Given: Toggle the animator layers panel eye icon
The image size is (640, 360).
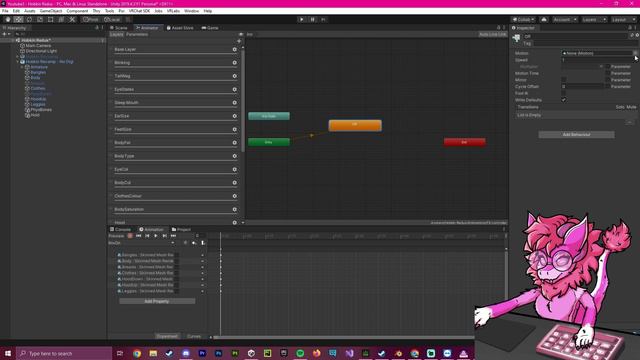Looking at the screenshot, I should (241, 34).
